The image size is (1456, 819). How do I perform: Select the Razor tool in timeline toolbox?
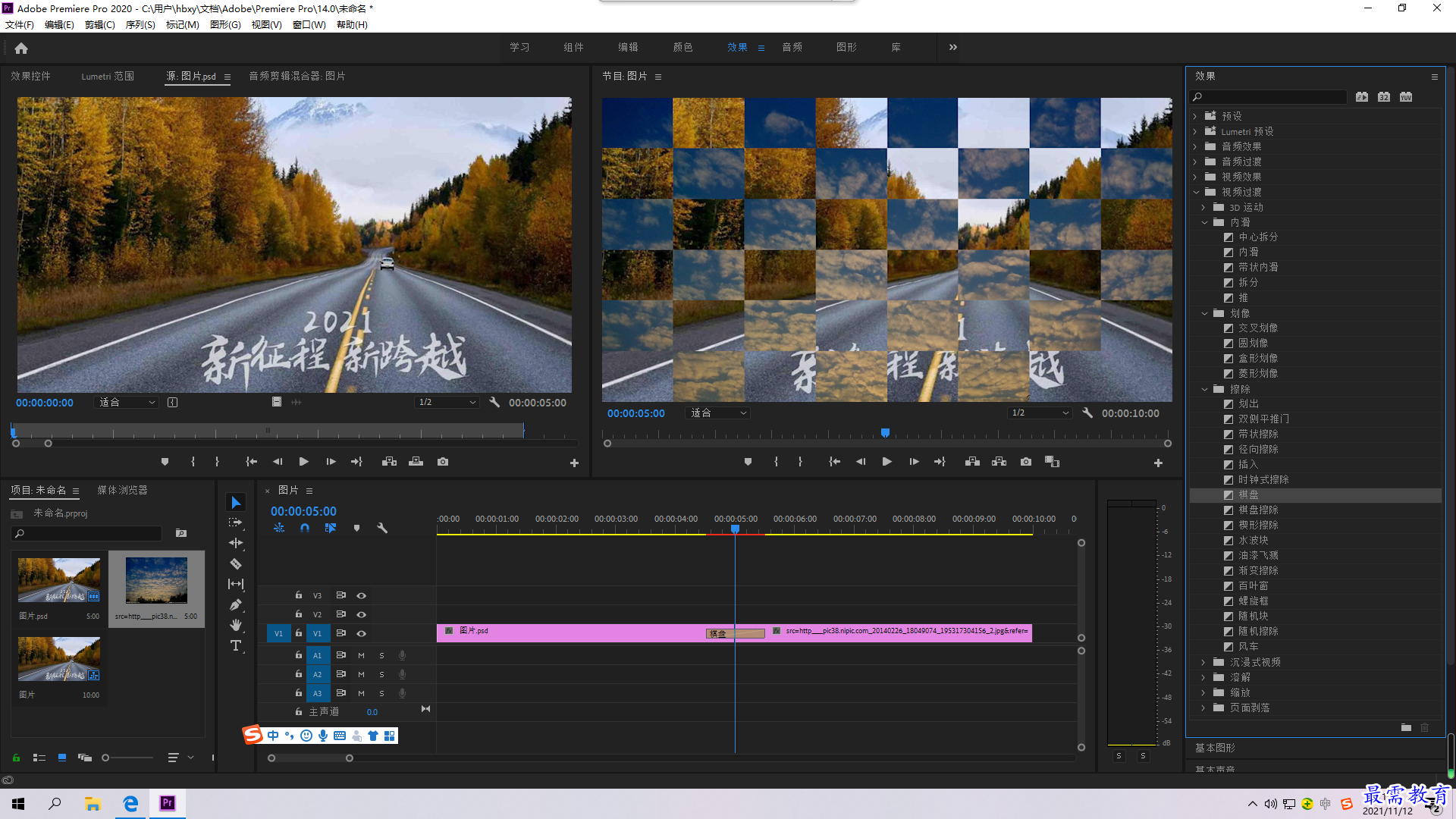coord(236,563)
